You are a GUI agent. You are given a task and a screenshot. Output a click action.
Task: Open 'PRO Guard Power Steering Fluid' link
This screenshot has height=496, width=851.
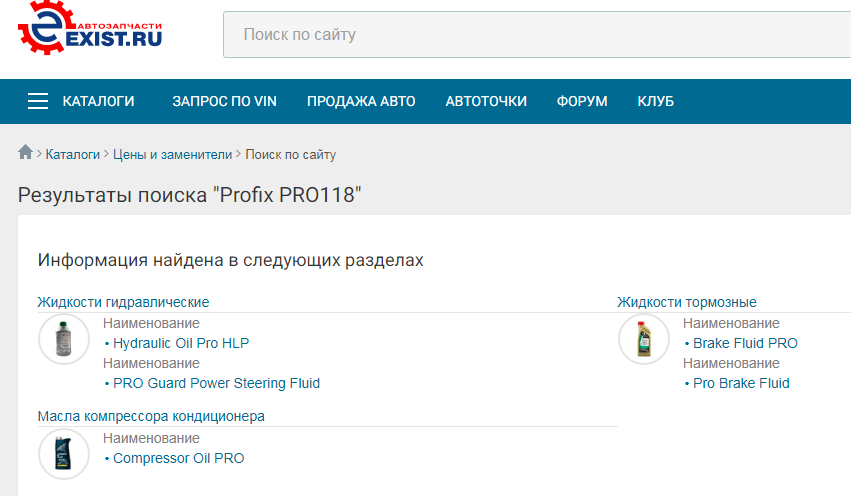(x=216, y=383)
